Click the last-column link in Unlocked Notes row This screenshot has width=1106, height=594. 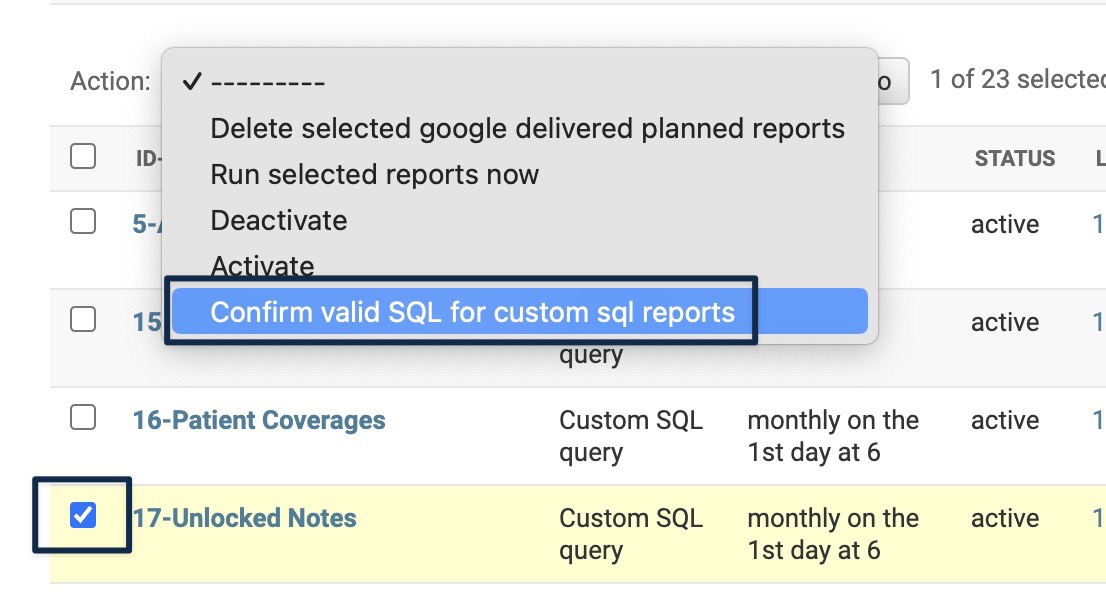click(x=1098, y=518)
